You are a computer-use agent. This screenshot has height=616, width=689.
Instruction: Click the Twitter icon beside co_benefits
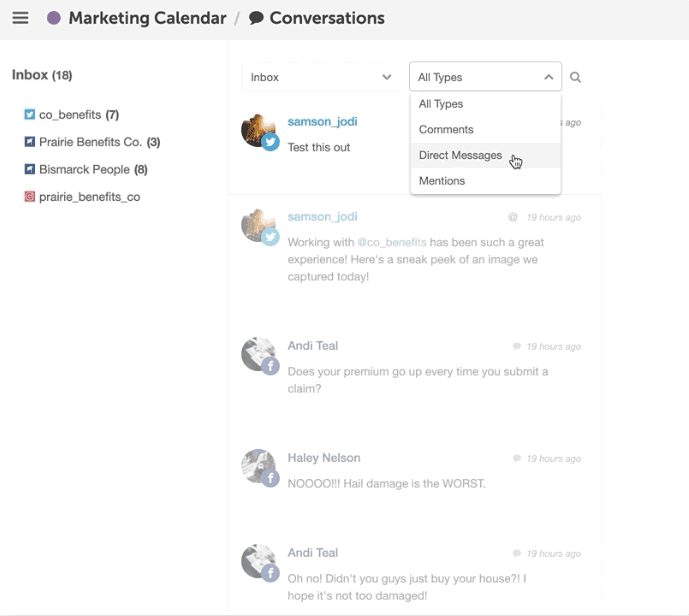click(x=29, y=115)
